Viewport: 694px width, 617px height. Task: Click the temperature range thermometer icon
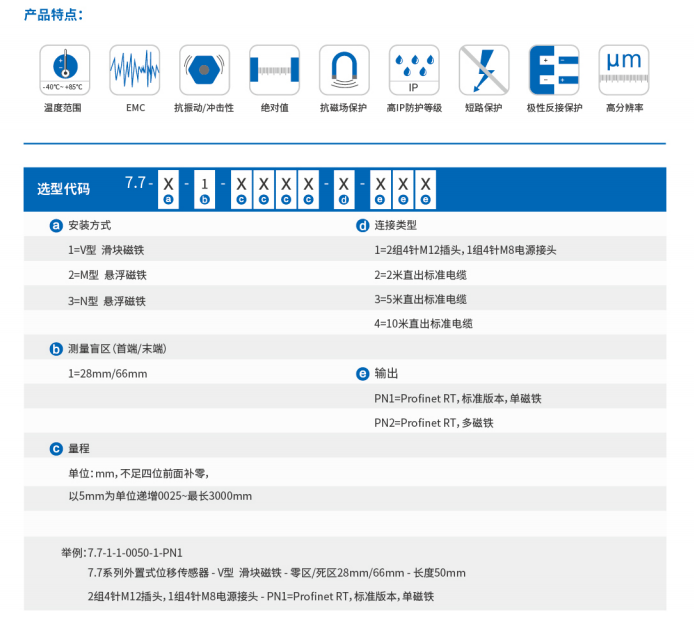tap(64, 69)
